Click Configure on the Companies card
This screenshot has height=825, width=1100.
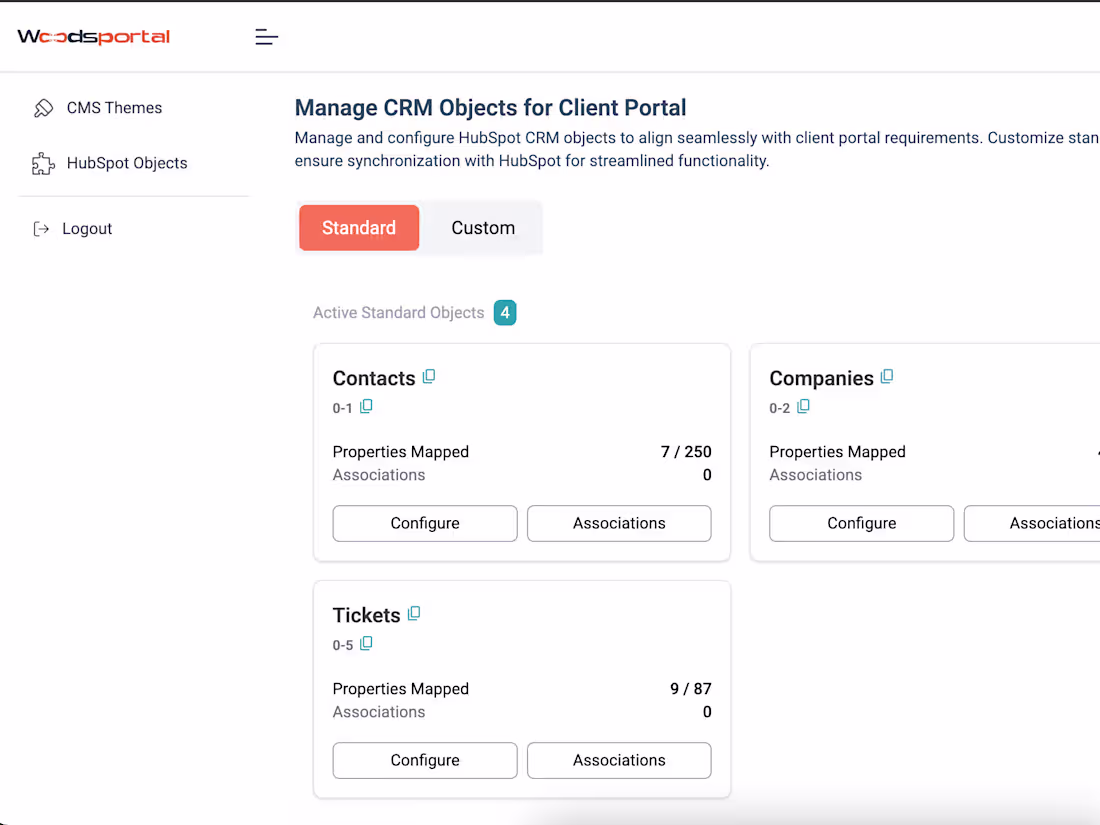click(x=861, y=523)
